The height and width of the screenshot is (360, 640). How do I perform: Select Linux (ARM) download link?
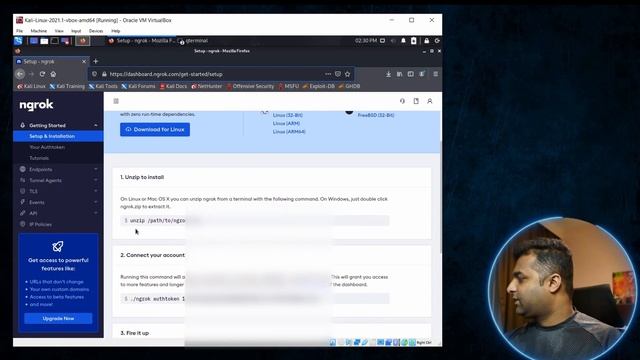tap(286, 123)
